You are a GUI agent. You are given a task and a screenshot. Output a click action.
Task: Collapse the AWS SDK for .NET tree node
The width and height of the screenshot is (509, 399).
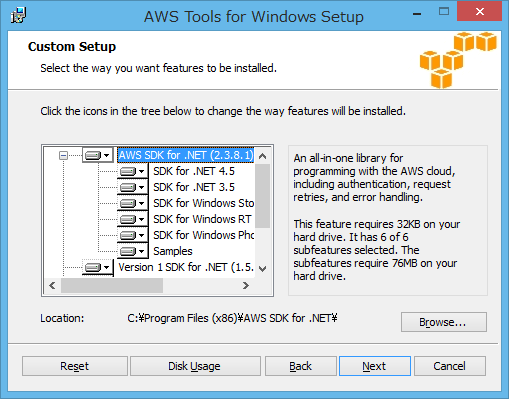[63, 155]
